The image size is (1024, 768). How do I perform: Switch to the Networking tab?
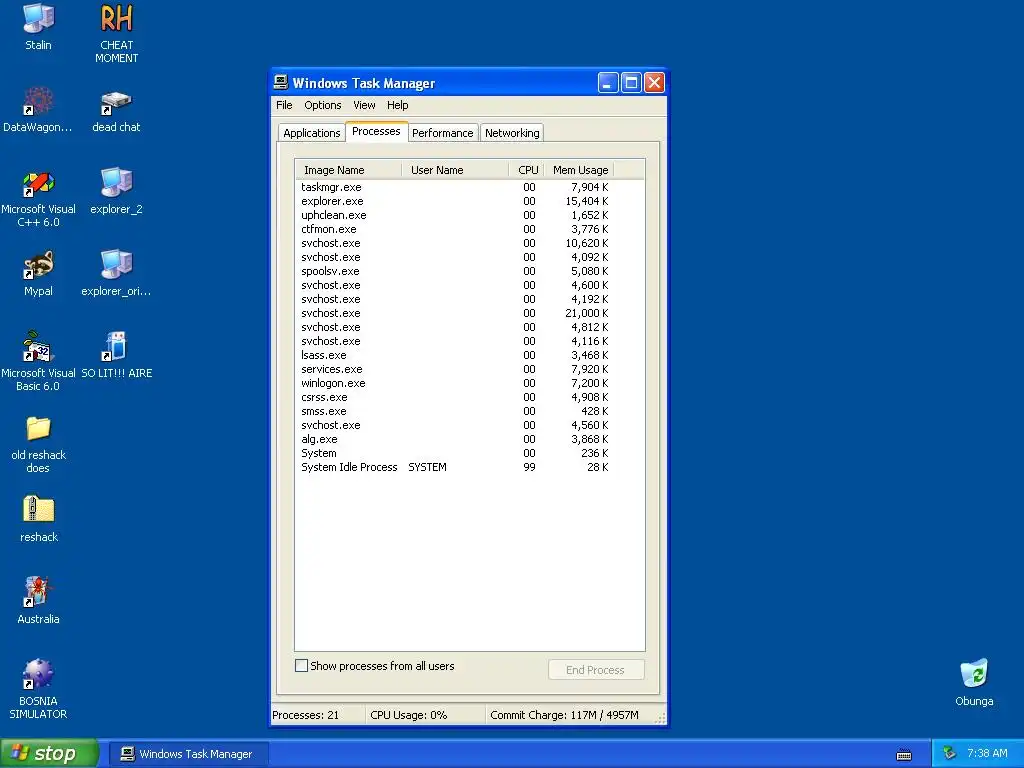[512, 133]
